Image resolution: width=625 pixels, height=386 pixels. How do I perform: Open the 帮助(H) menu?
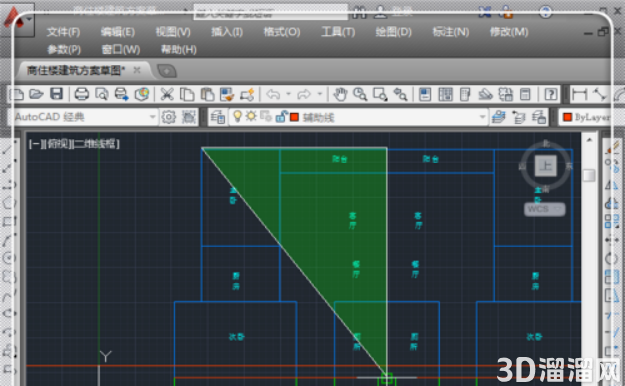[179, 50]
